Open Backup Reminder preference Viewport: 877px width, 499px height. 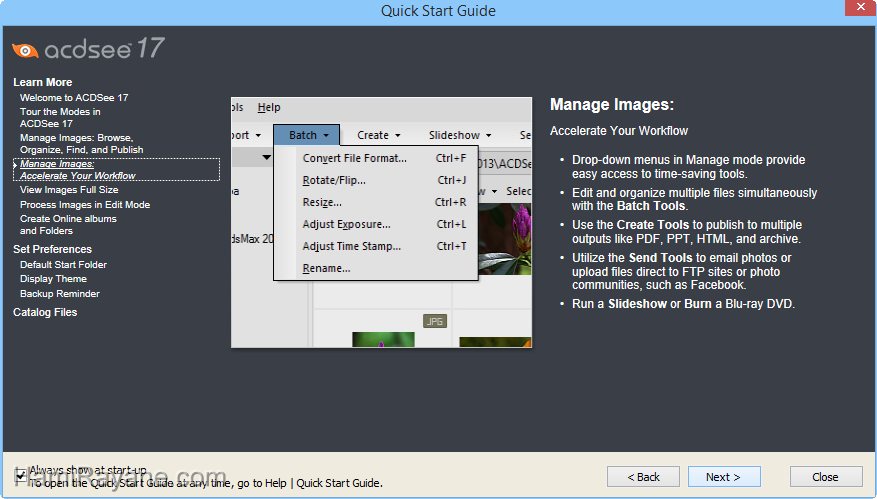60,294
